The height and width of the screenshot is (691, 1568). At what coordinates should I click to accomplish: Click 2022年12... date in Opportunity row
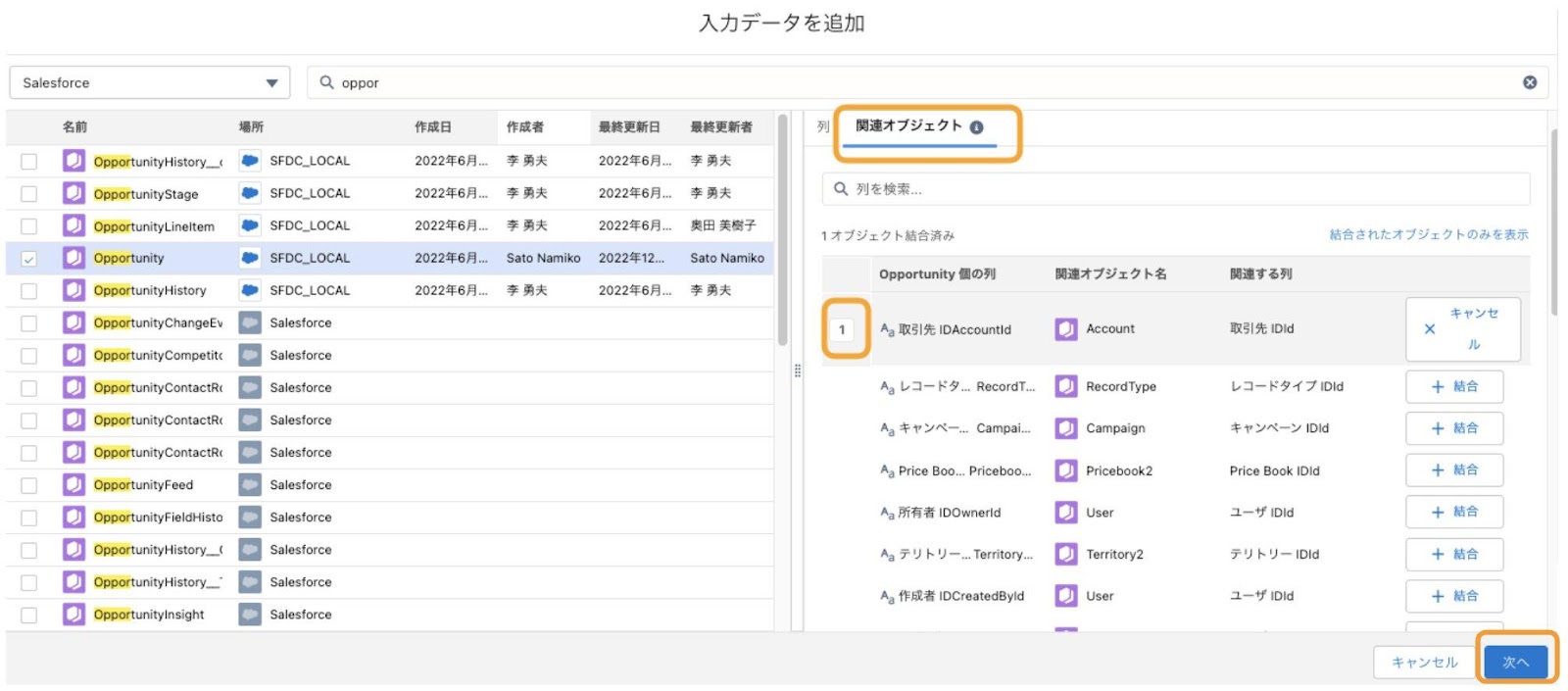[x=631, y=258]
